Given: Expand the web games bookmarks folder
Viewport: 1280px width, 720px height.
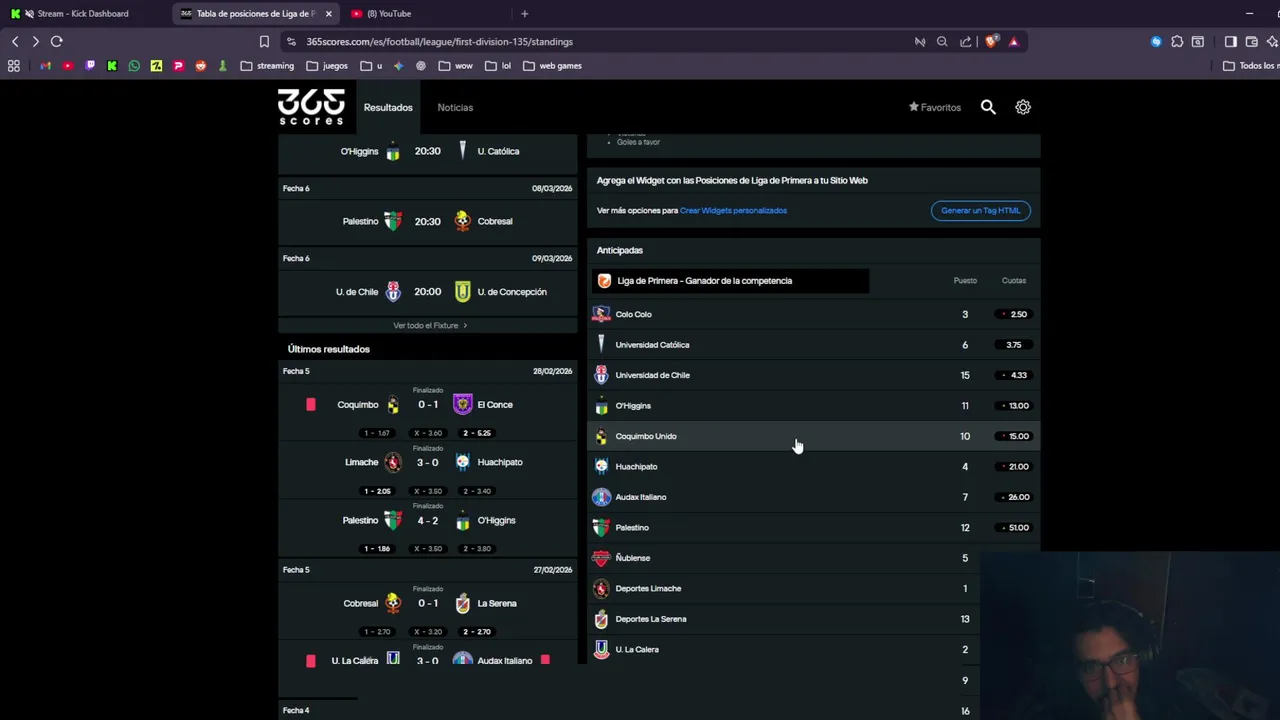Looking at the screenshot, I should click(553, 66).
